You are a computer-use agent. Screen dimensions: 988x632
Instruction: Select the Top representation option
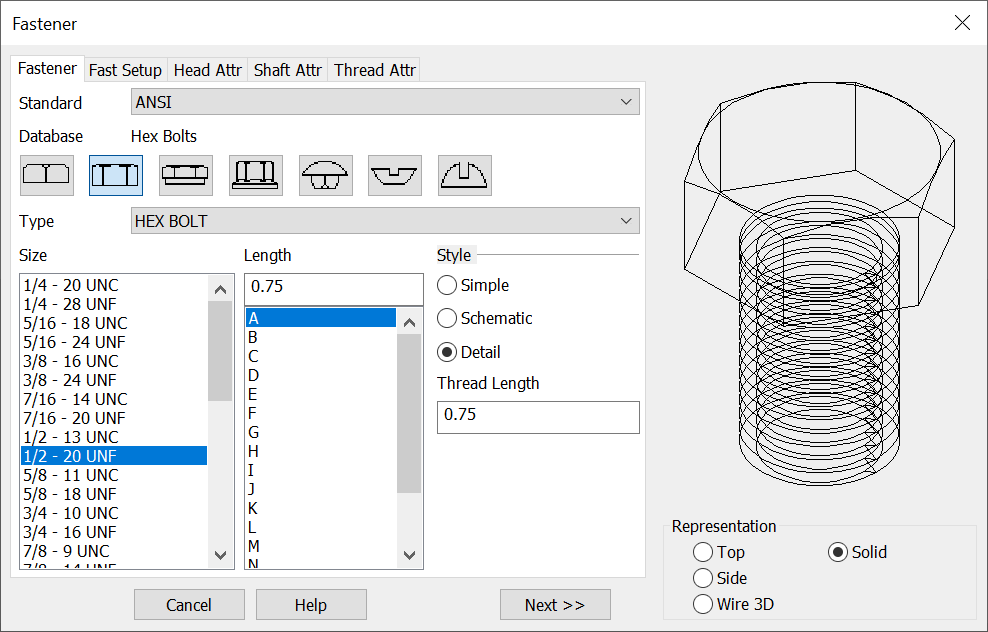(x=703, y=551)
